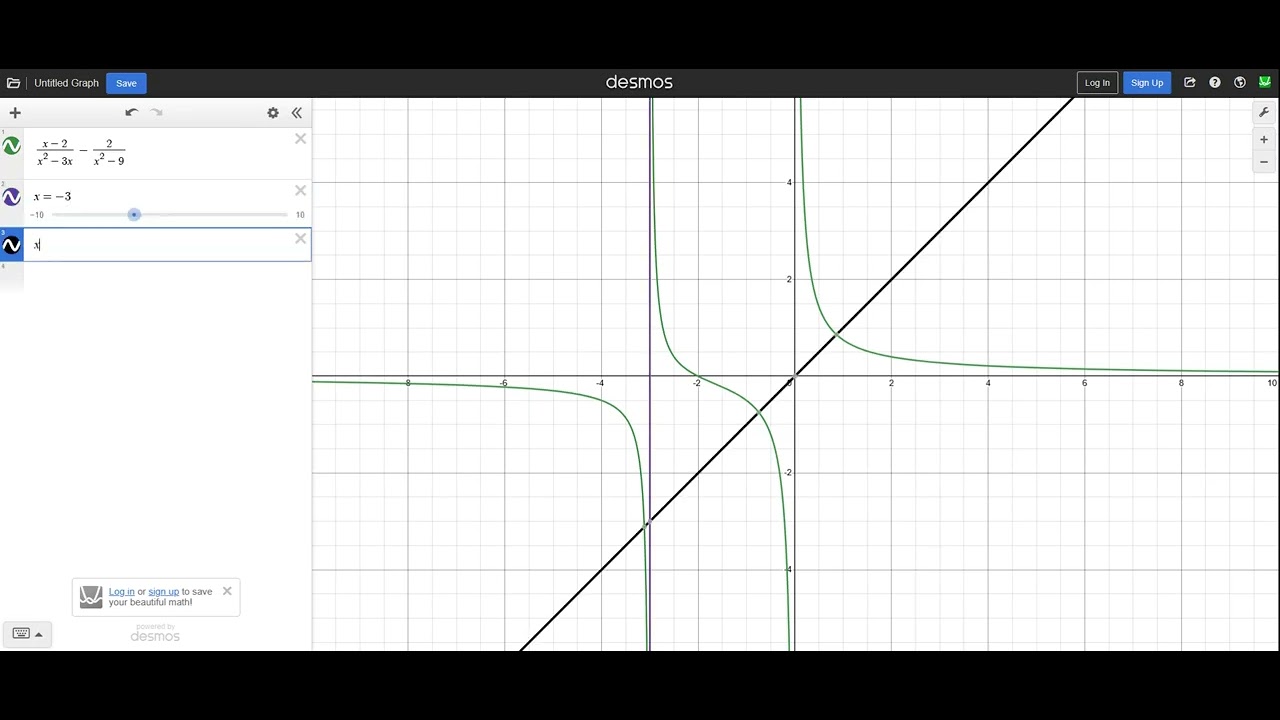Hide the green rational function graph

12,146
